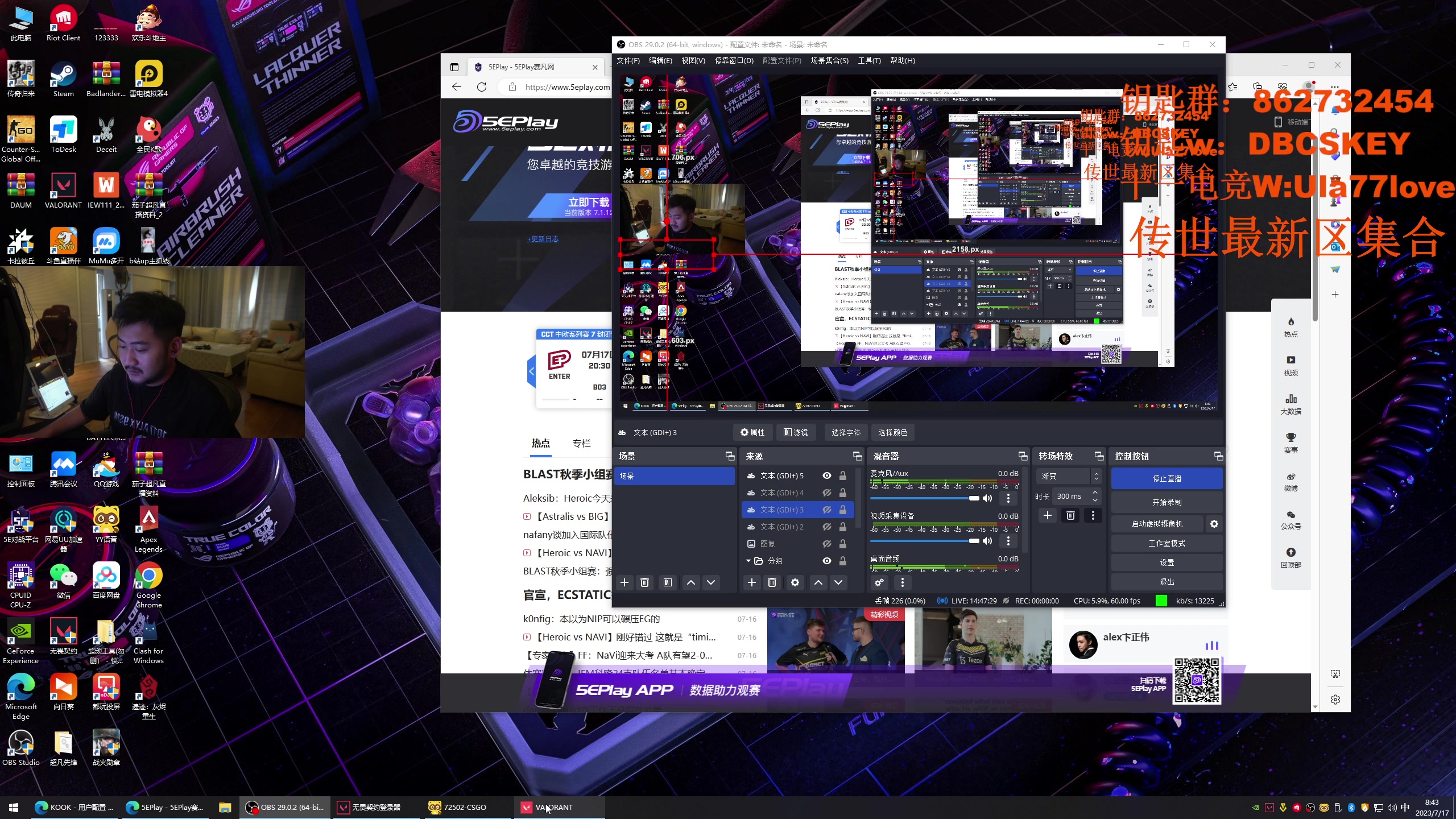This screenshot has width=1456, height=819.
Task: Open virtual camera settings gear icon
Action: click(x=1214, y=524)
